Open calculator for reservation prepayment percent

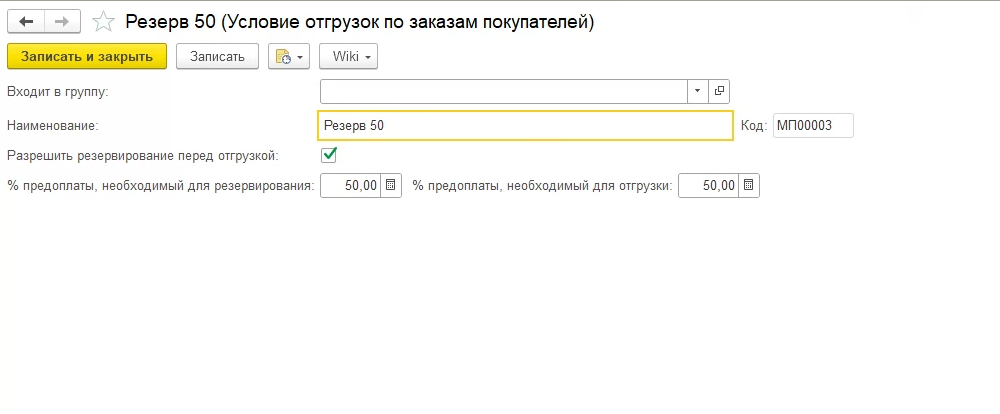click(391, 185)
